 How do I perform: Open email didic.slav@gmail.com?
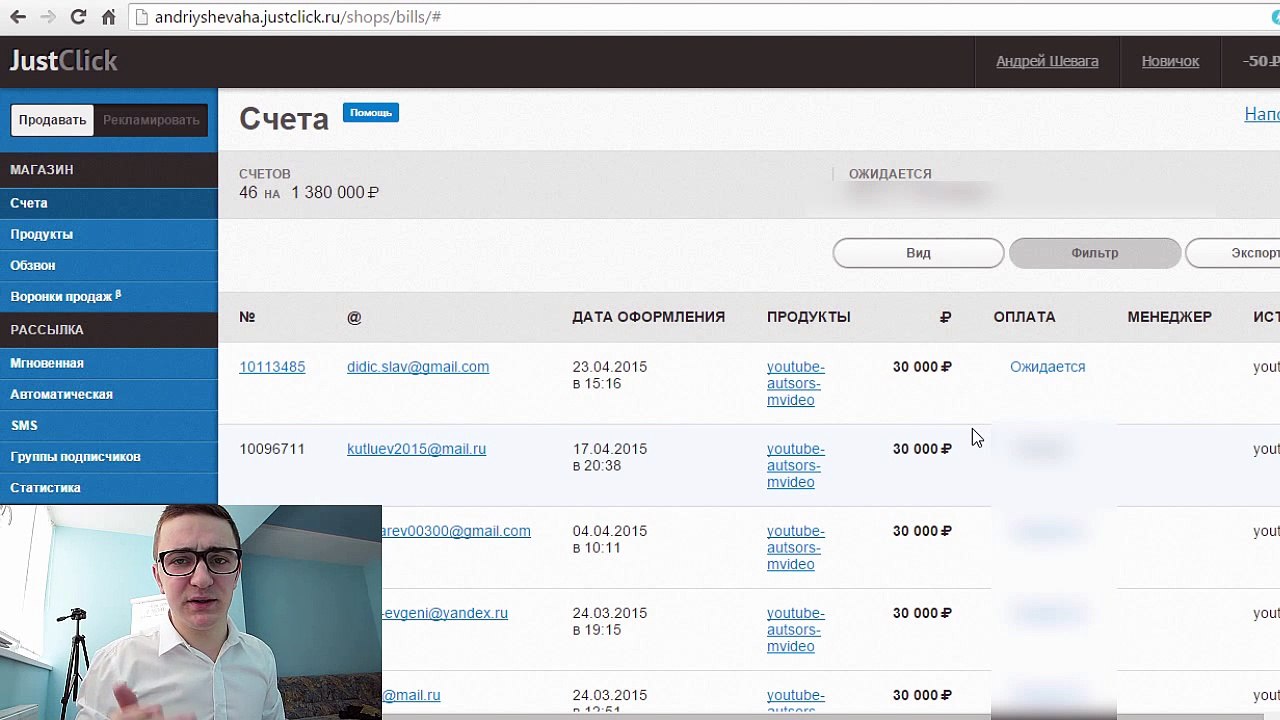418,367
